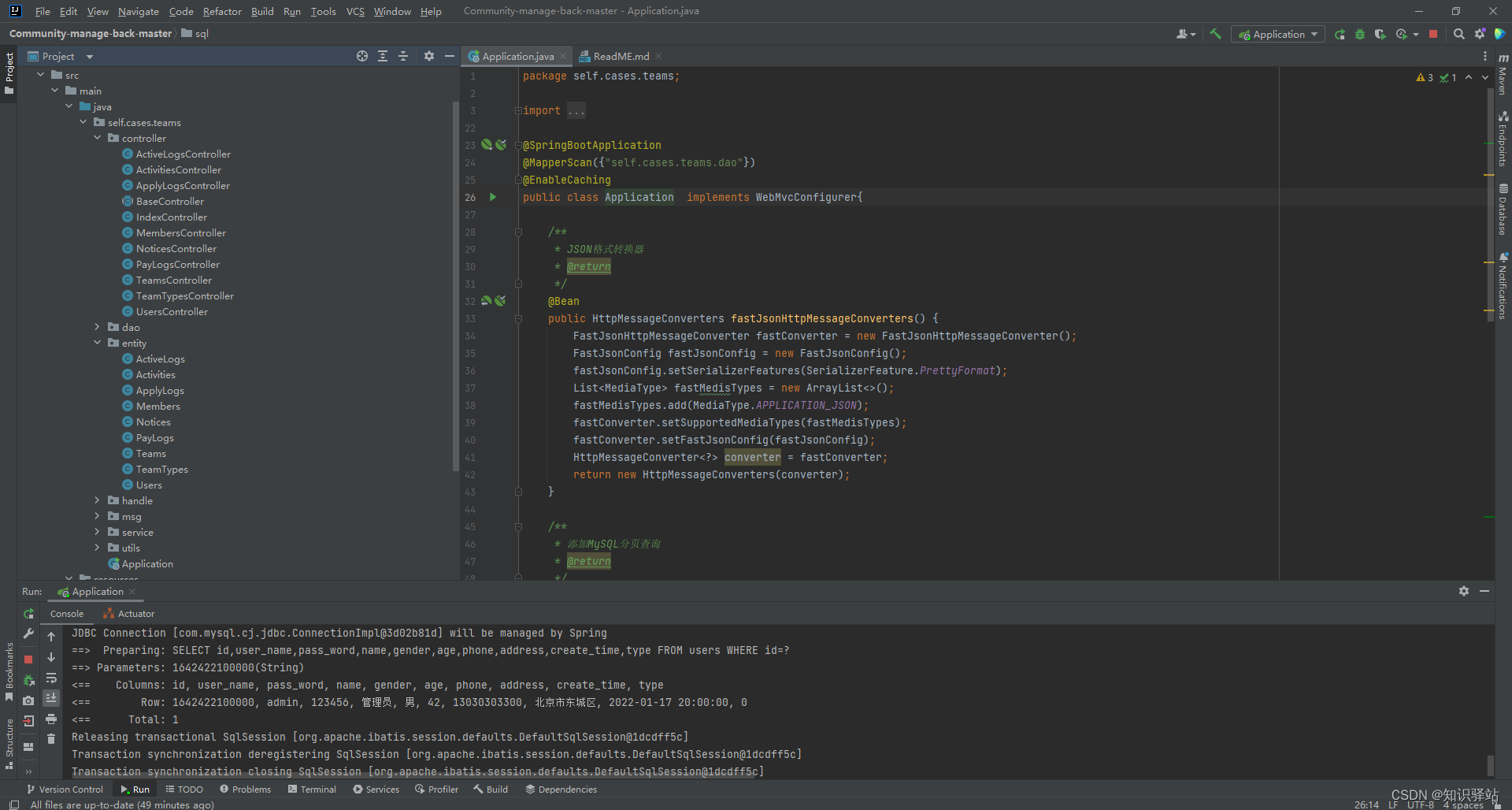The width and height of the screenshot is (1512, 810).
Task: Click the Exit icon in Run panel
Action: pyautogui.click(x=28, y=720)
